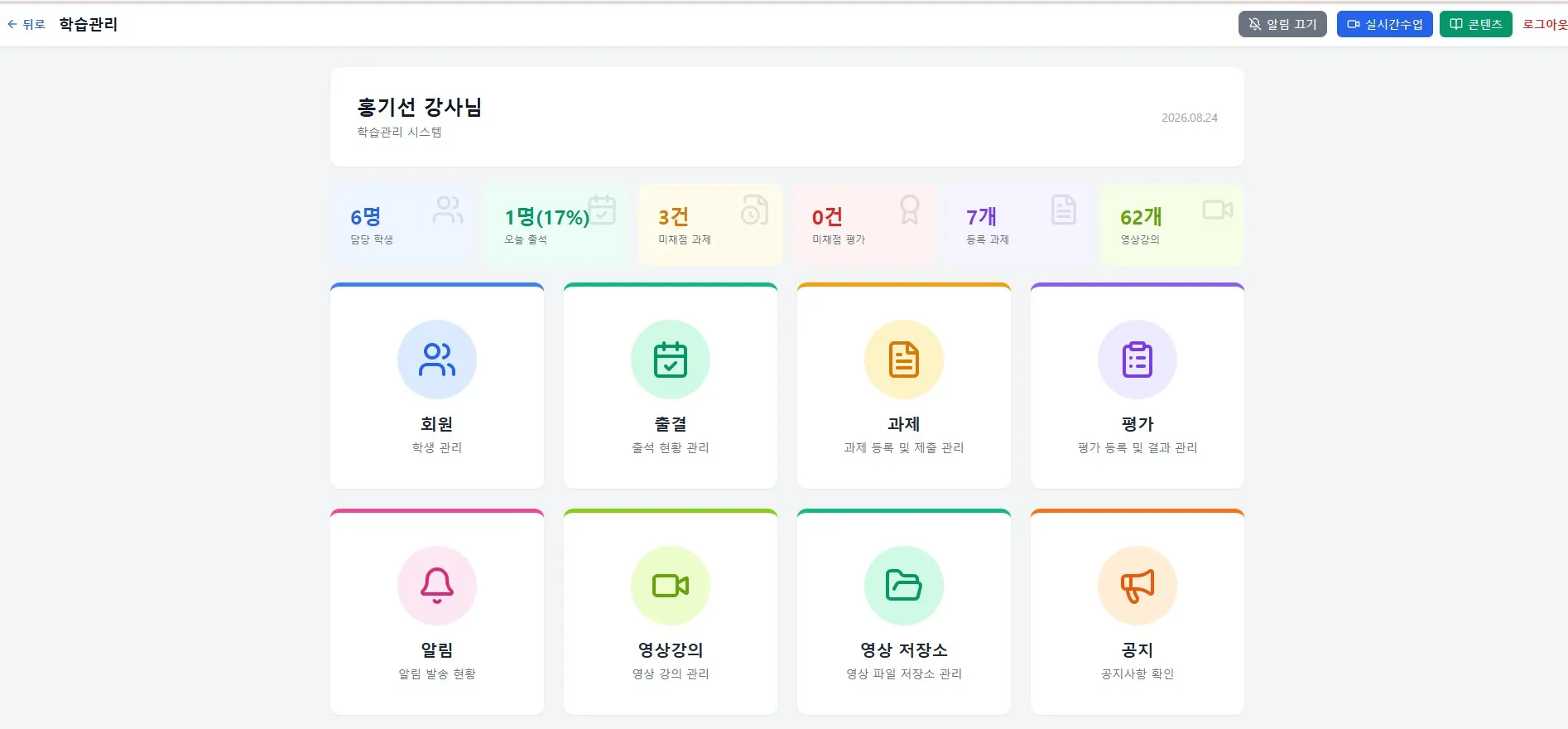The width and height of the screenshot is (1568, 729).
Task: Click the file-clock icon in 미채점 과제 stat
Action: [754, 210]
